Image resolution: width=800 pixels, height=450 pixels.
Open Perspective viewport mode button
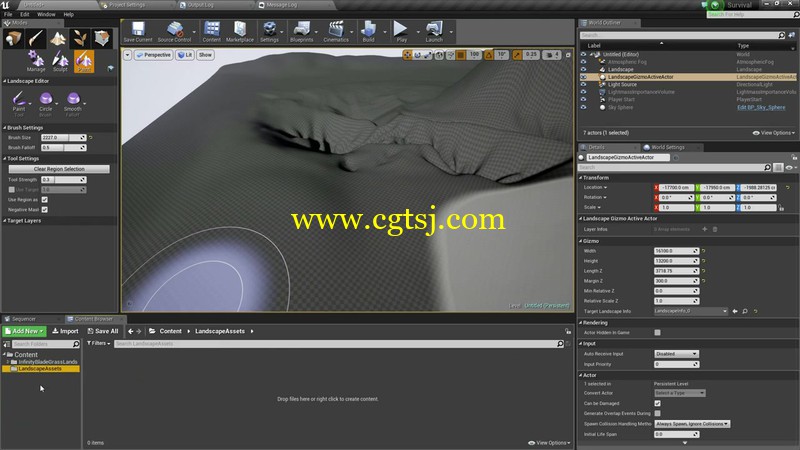click(x=154, y=55)
